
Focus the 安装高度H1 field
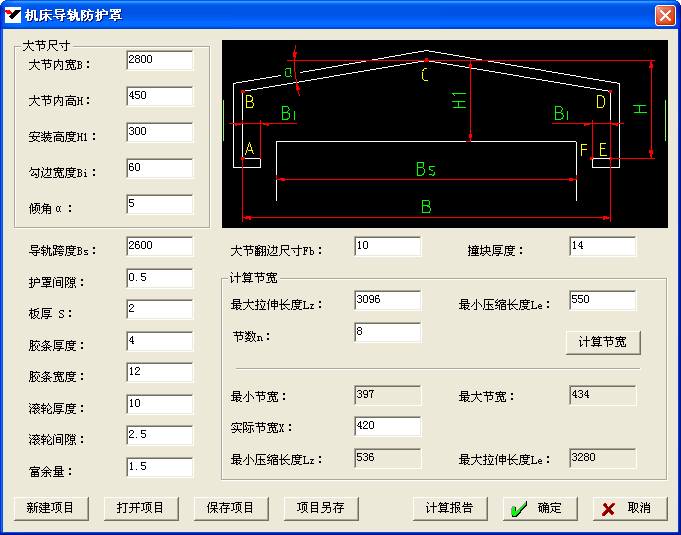coord(159,132)
